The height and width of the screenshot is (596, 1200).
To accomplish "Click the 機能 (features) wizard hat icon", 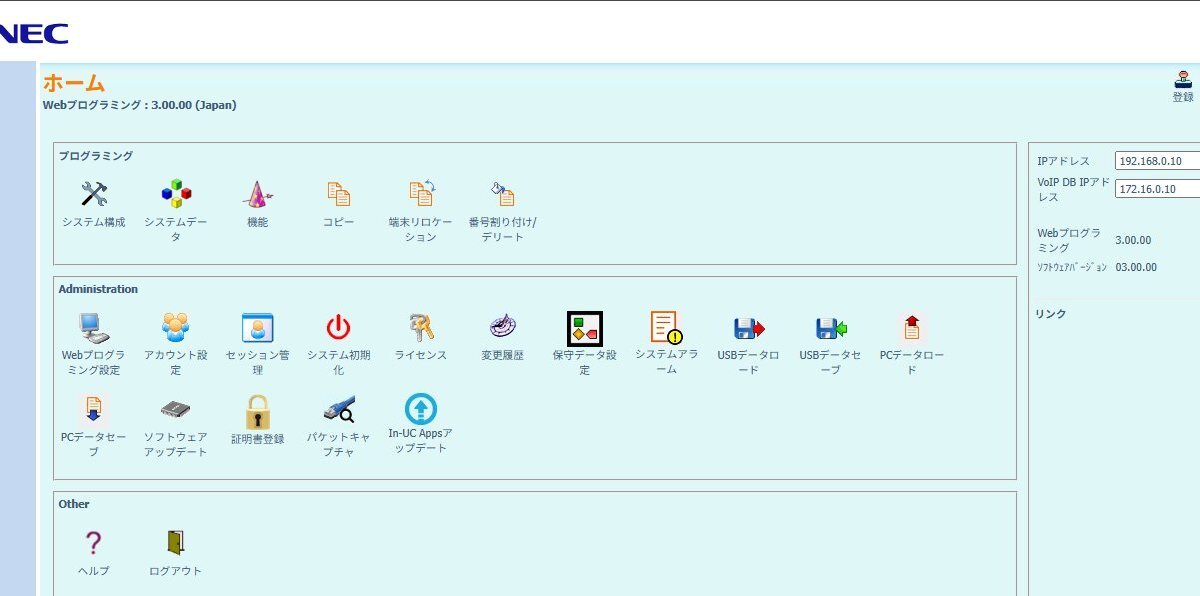I will pyautogui.click(x=258, y=194).
